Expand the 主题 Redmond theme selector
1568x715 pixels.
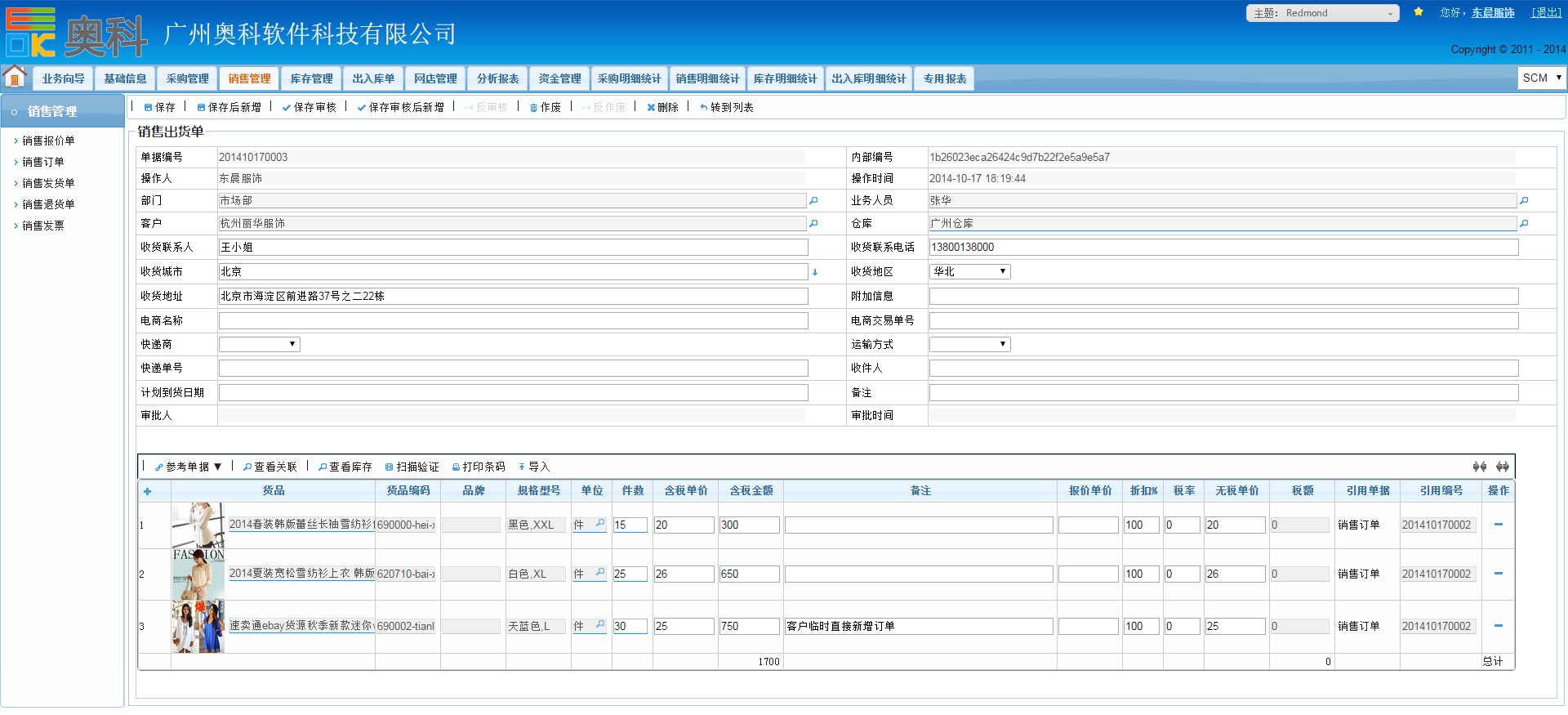[x=1322, y=13]
